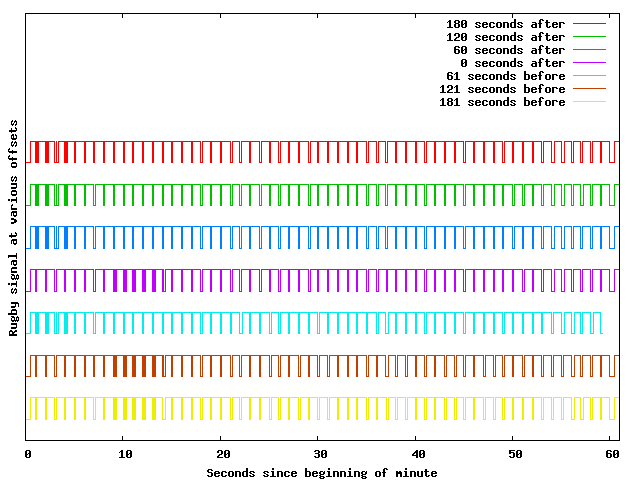Click the green line sample in legend

coord(590,37)
